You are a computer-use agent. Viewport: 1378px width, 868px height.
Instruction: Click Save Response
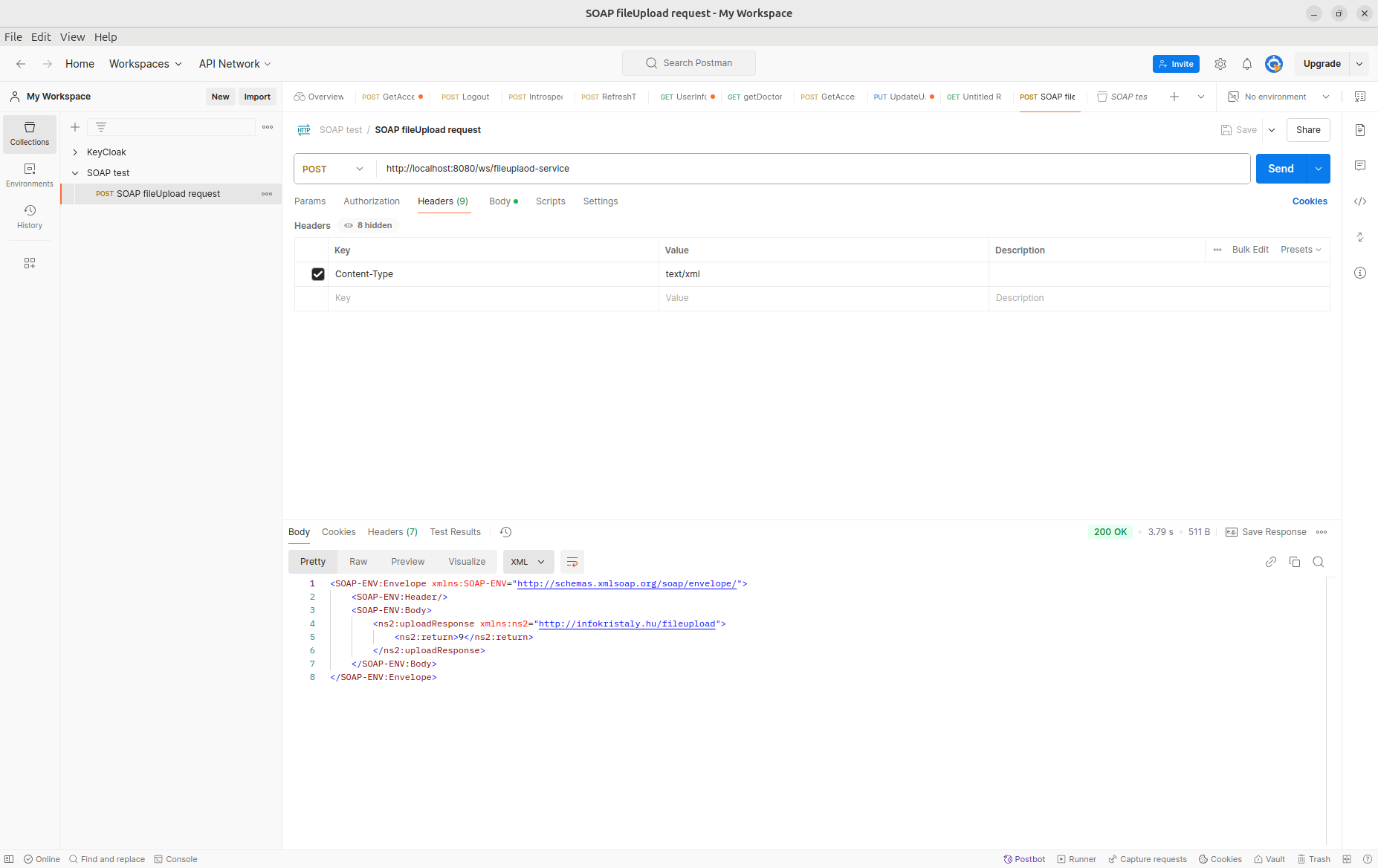pos(1266,532)
